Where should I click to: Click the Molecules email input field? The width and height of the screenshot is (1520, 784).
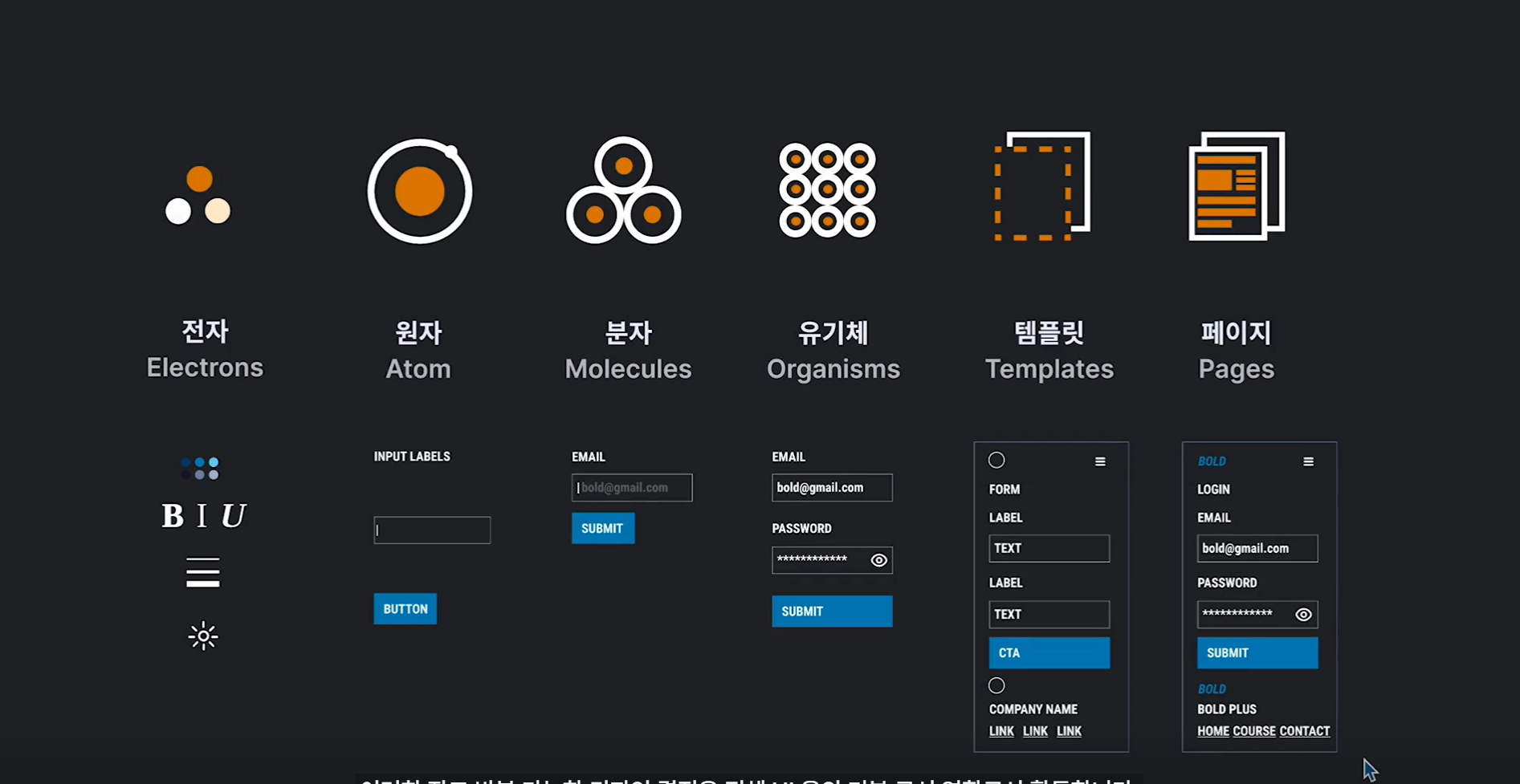click(632, 488)
